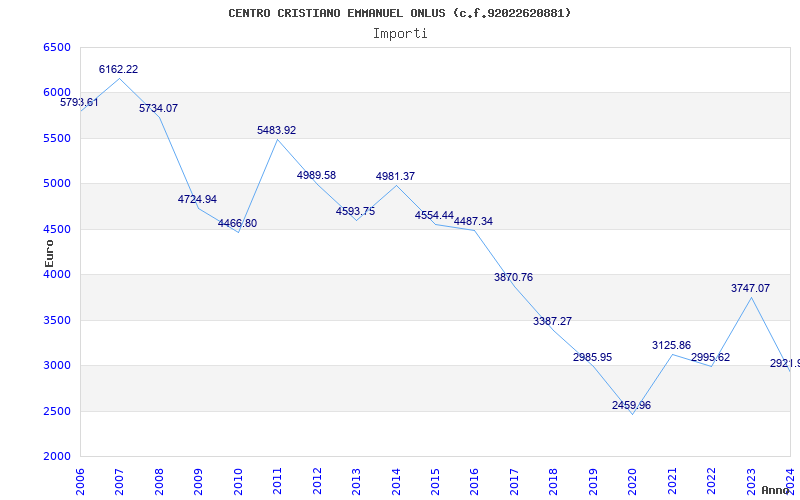Viewport: 800px width, 500px height.
Task: Click the 5734.07 data label
Action: point(159,108)
